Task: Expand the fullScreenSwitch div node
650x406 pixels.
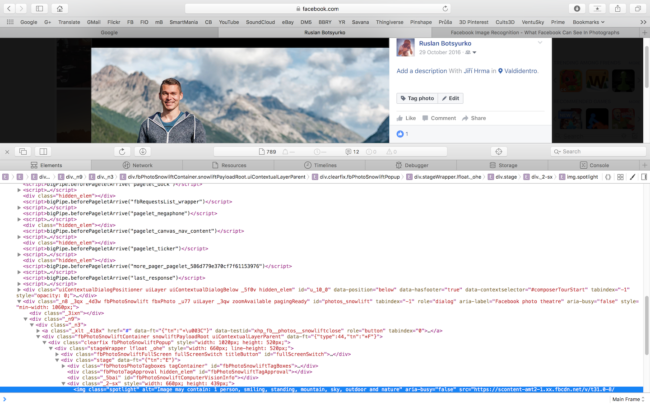Action: (x=57, y=354)
